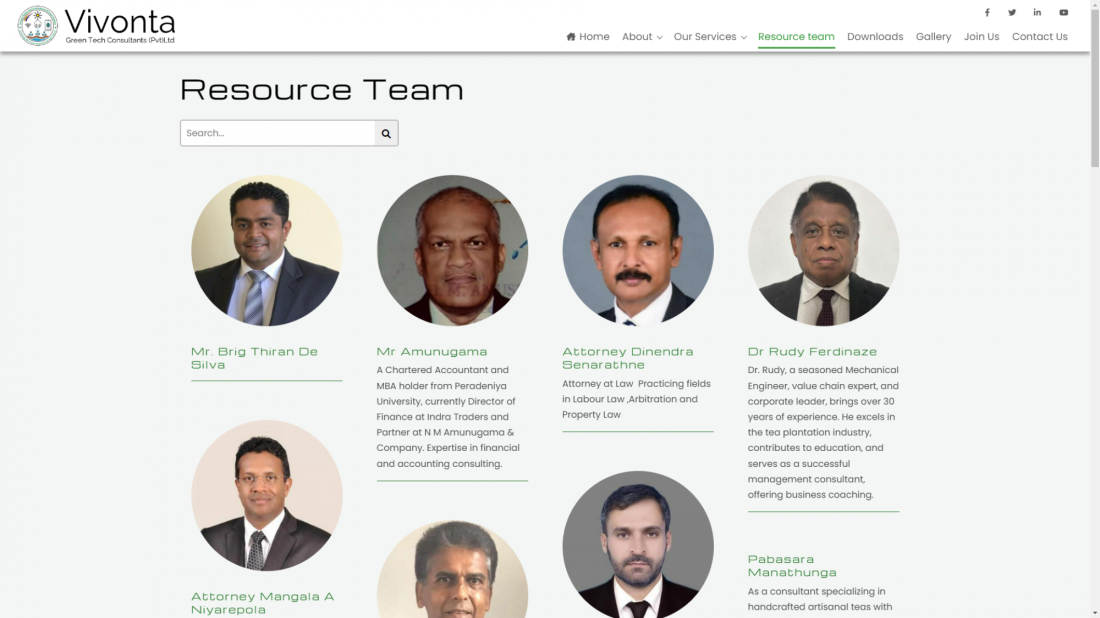Open the Gallery page
The width and height of the screenshot is (1100, 618).
(x=933, y=36)
